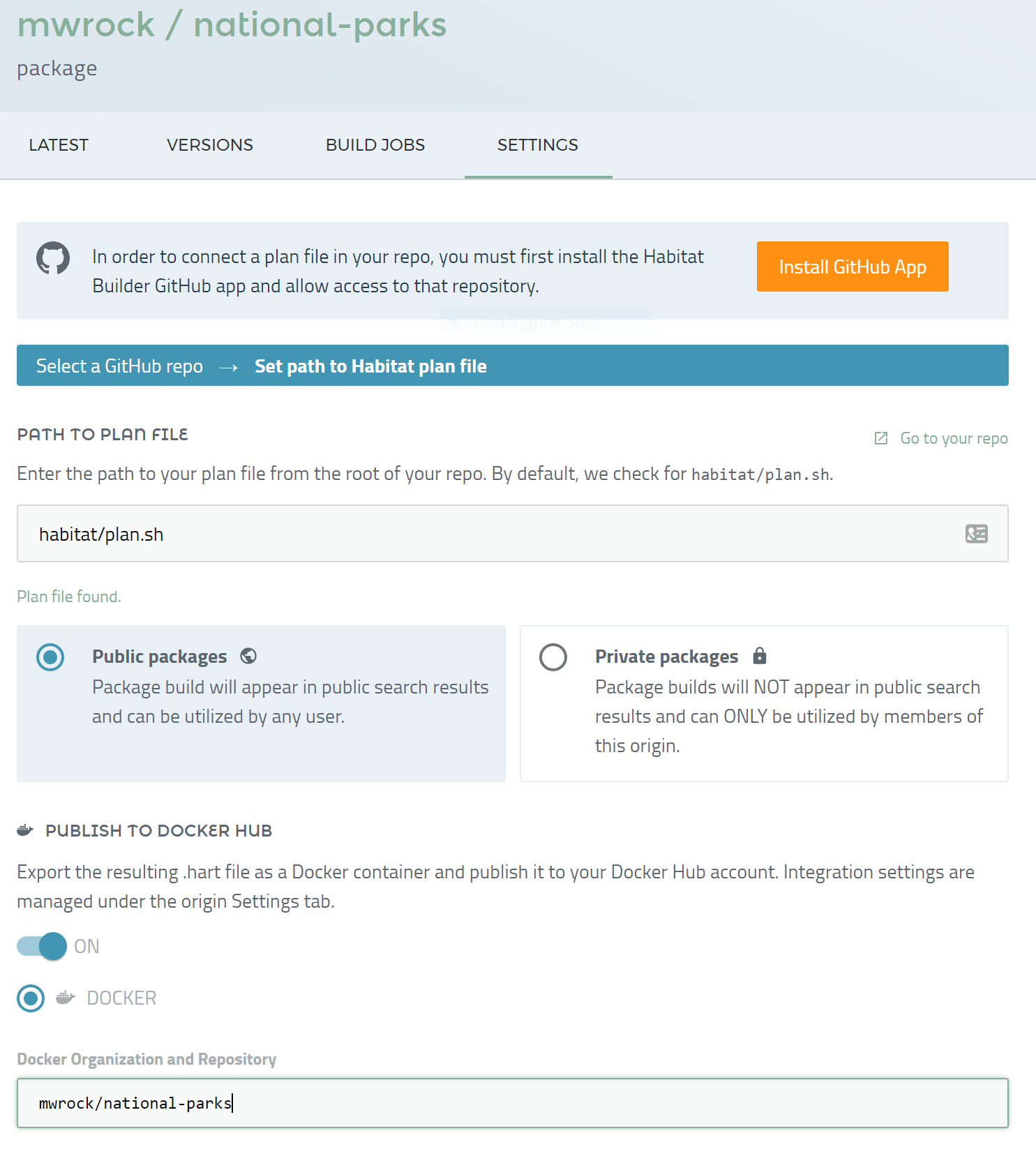Select the Private packages radio button
The height and width of the screenshot is (1154, 1036).
pos(553,657)
